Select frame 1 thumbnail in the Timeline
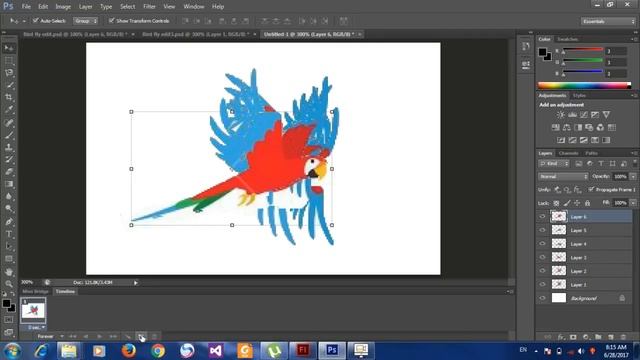Image resolution: width=640 pixels, height=360 pixels. click(x=33, y=311)
